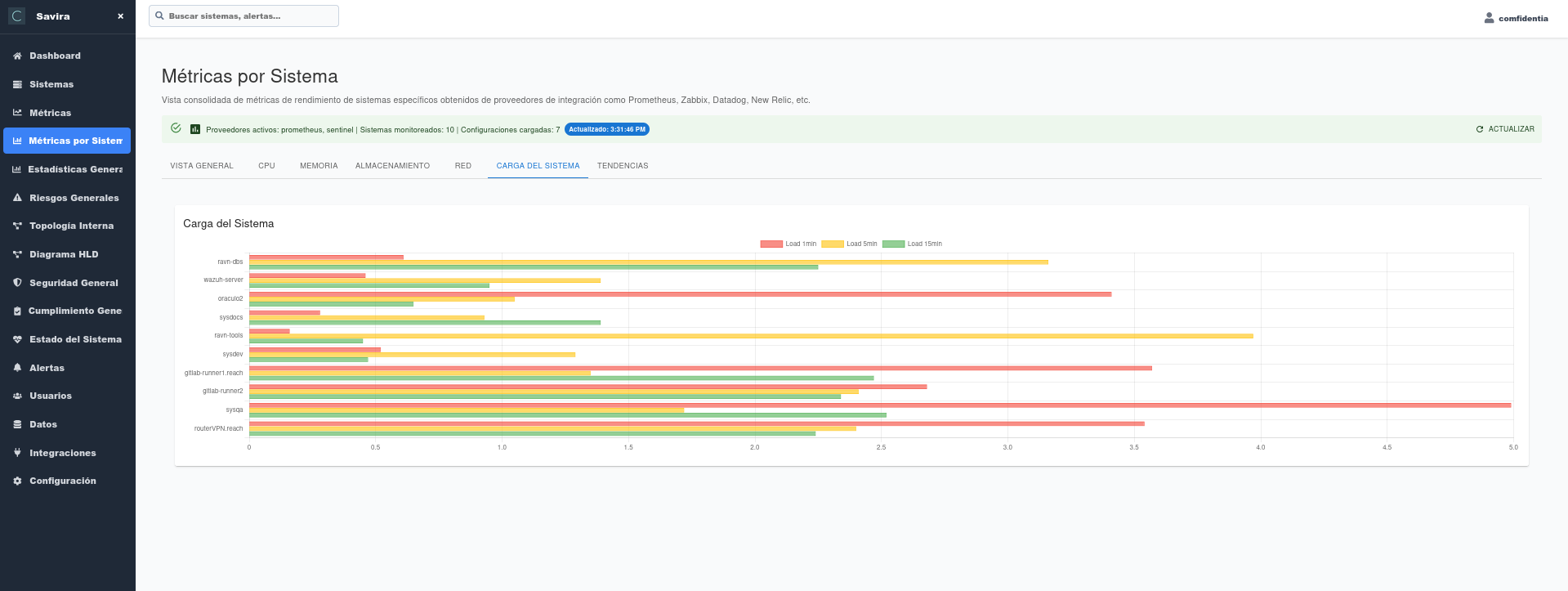Click the Datos database icon
This screenshot has height=591, width=1568.
click(17, 425)
